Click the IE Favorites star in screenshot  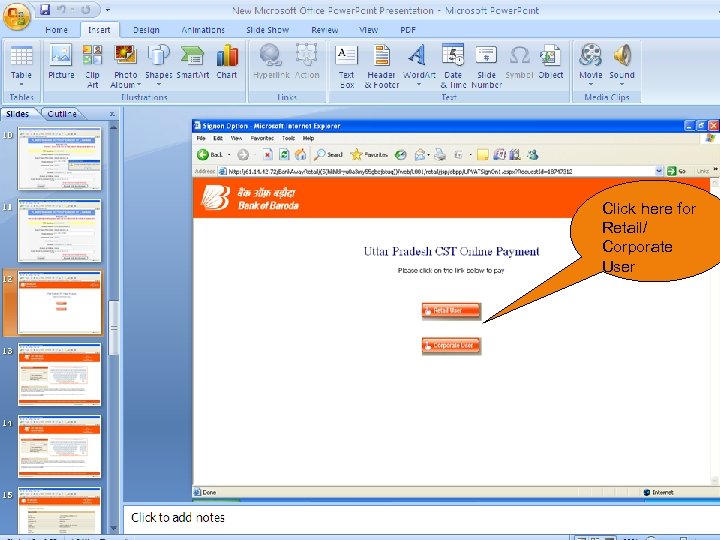pos(369,155)
